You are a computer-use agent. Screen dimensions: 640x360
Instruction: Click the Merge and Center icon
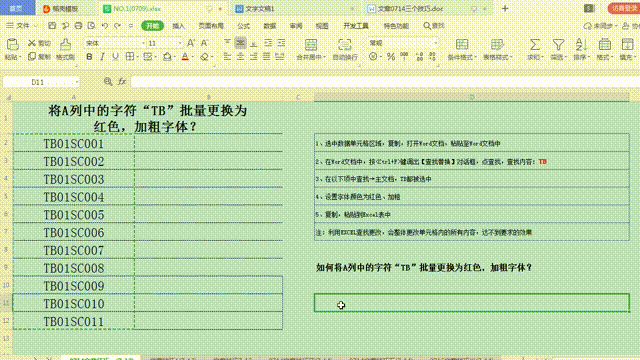pyautogui.click(x=311, y=44)
